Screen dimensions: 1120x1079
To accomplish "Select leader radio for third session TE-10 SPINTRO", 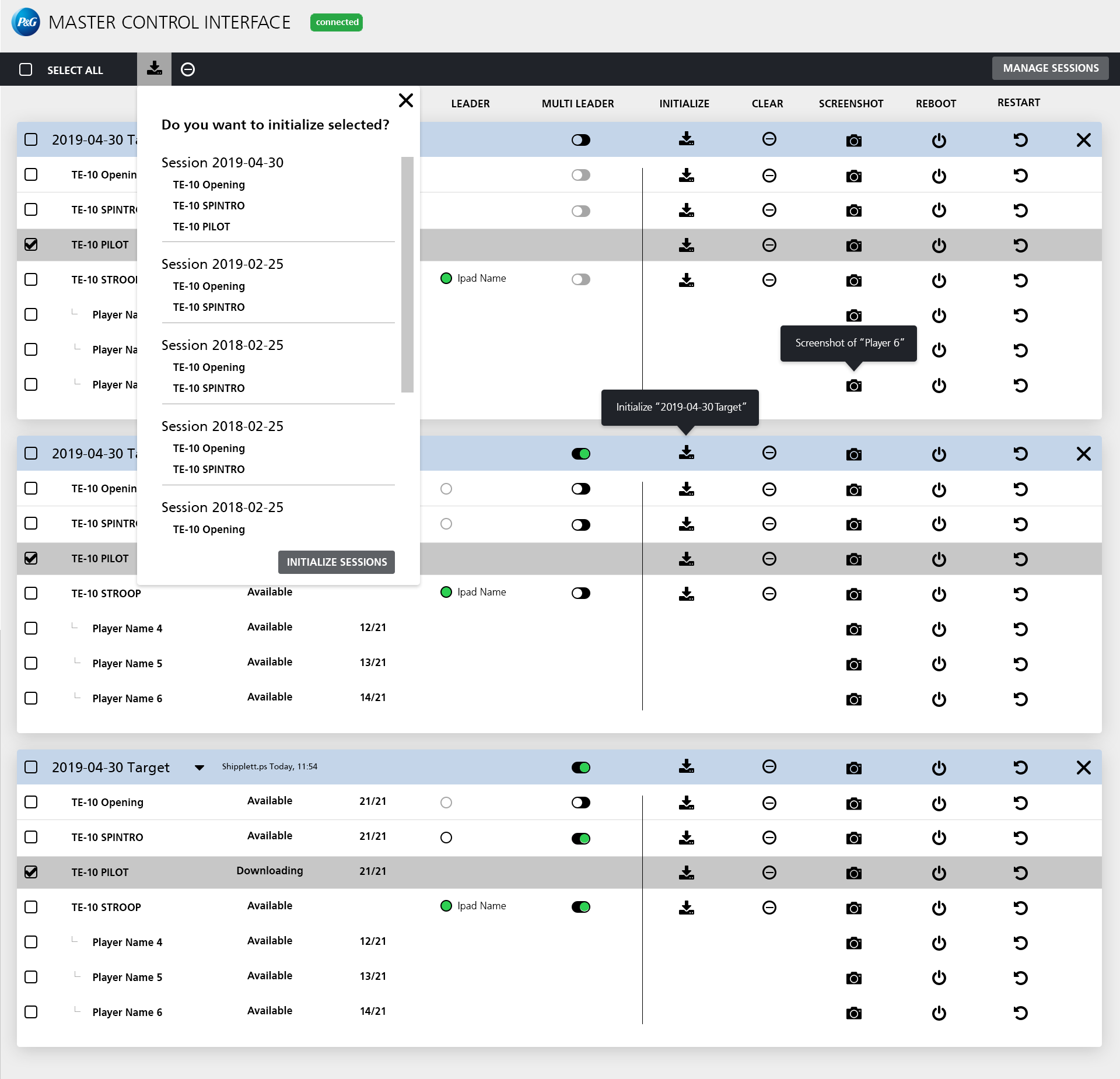I will tap(446, 838).
